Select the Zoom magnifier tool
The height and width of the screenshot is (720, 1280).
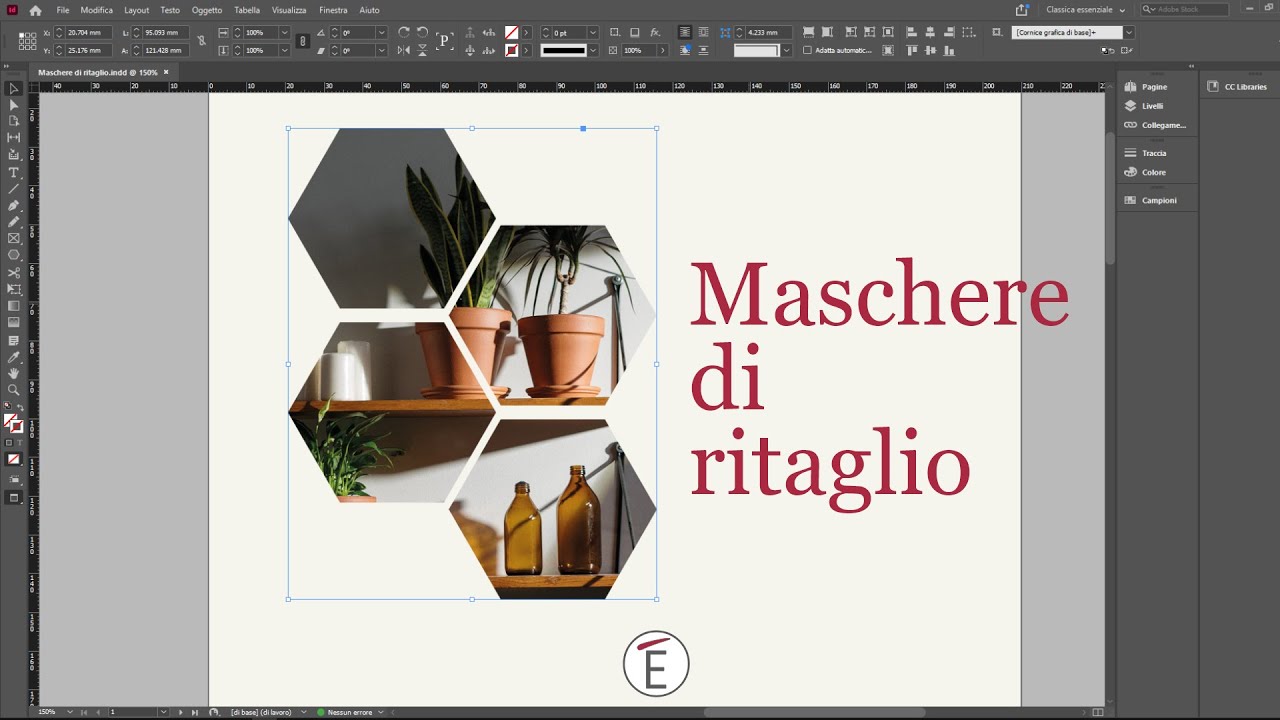[x=14, y=390]
